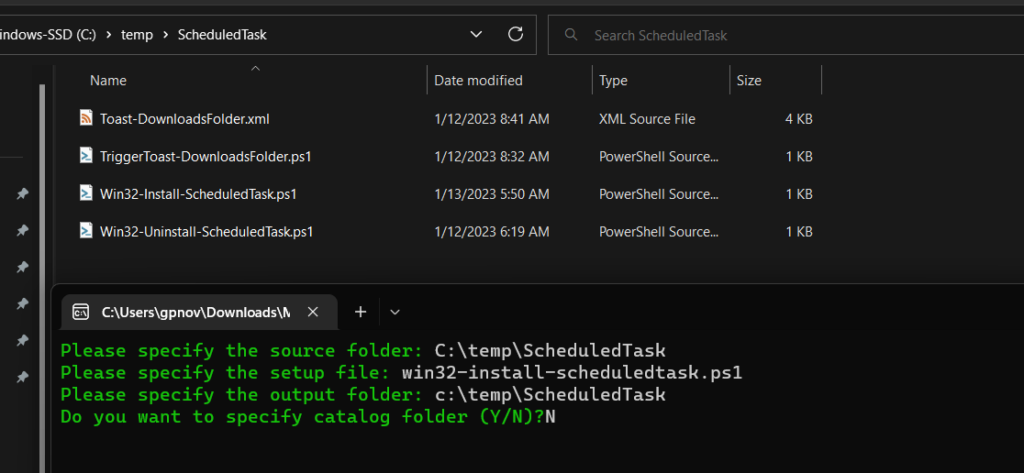
Task: Sort files by Name column header
Action: pos(108,80)
